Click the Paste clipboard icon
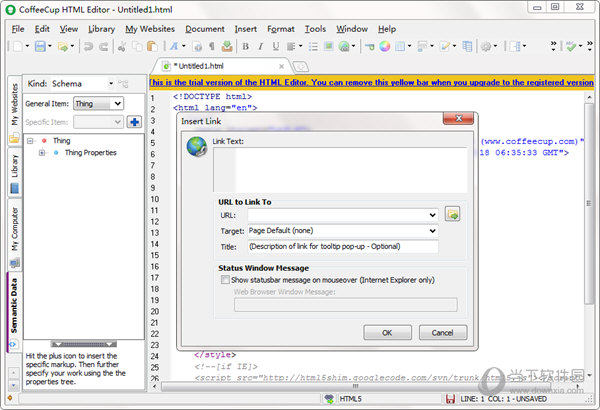The height and width of the screenshot is (410, 600). coord(152,47)
